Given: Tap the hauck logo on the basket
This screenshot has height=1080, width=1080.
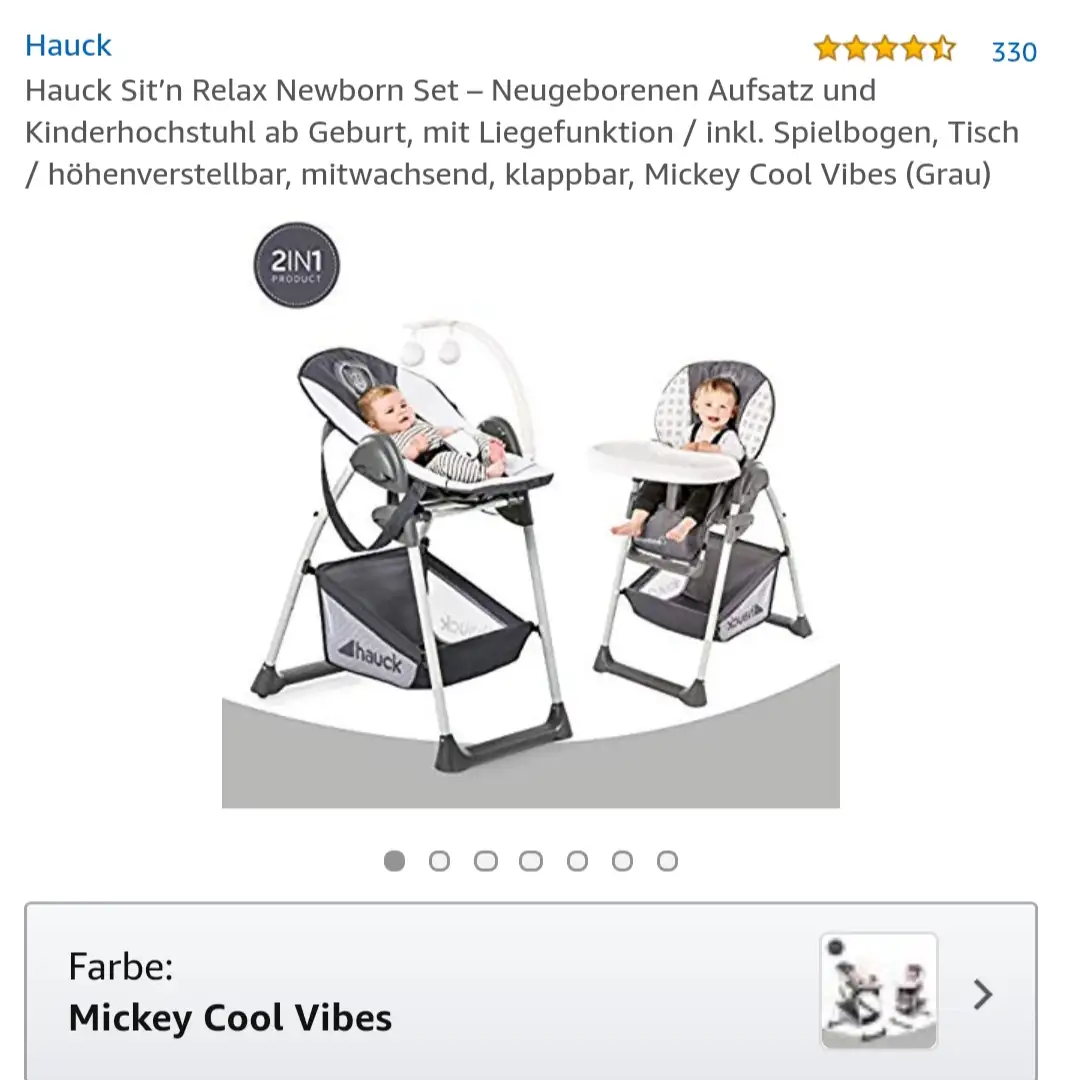Looking at the screenshot, I should 371,654.
